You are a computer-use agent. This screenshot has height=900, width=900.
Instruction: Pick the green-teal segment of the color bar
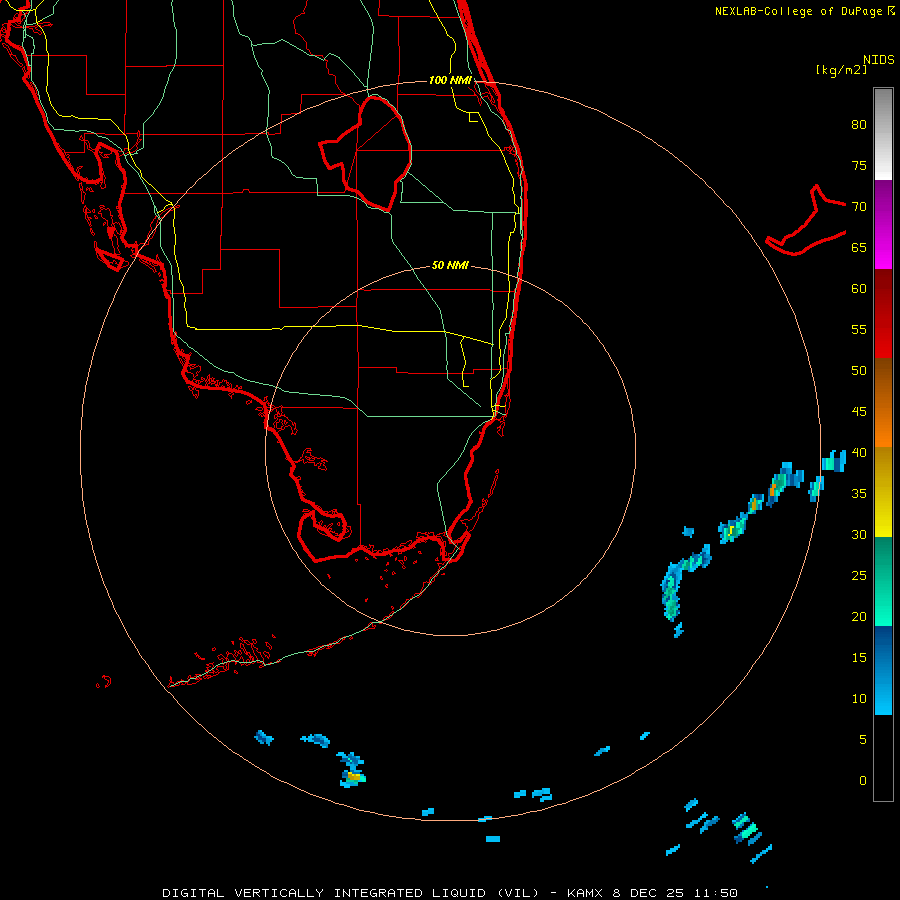click(x=883, y=581)
